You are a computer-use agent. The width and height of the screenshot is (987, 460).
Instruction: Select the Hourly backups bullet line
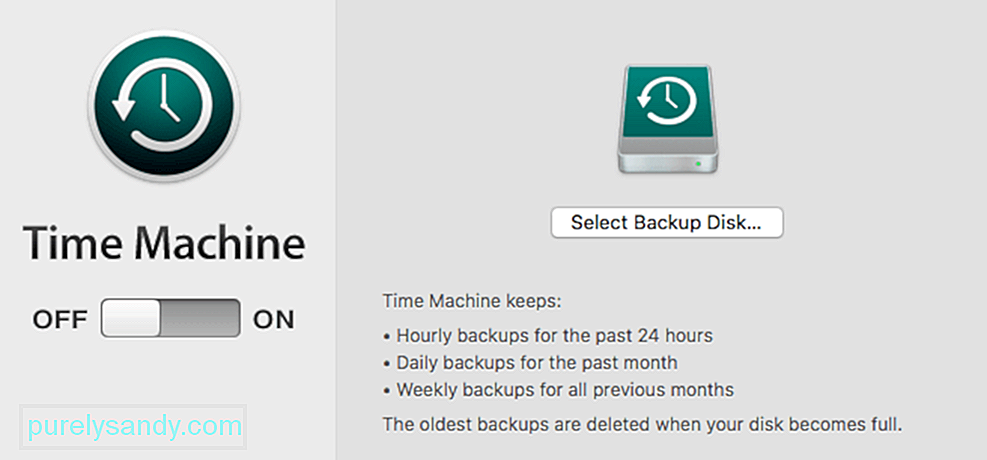point(548,336)
